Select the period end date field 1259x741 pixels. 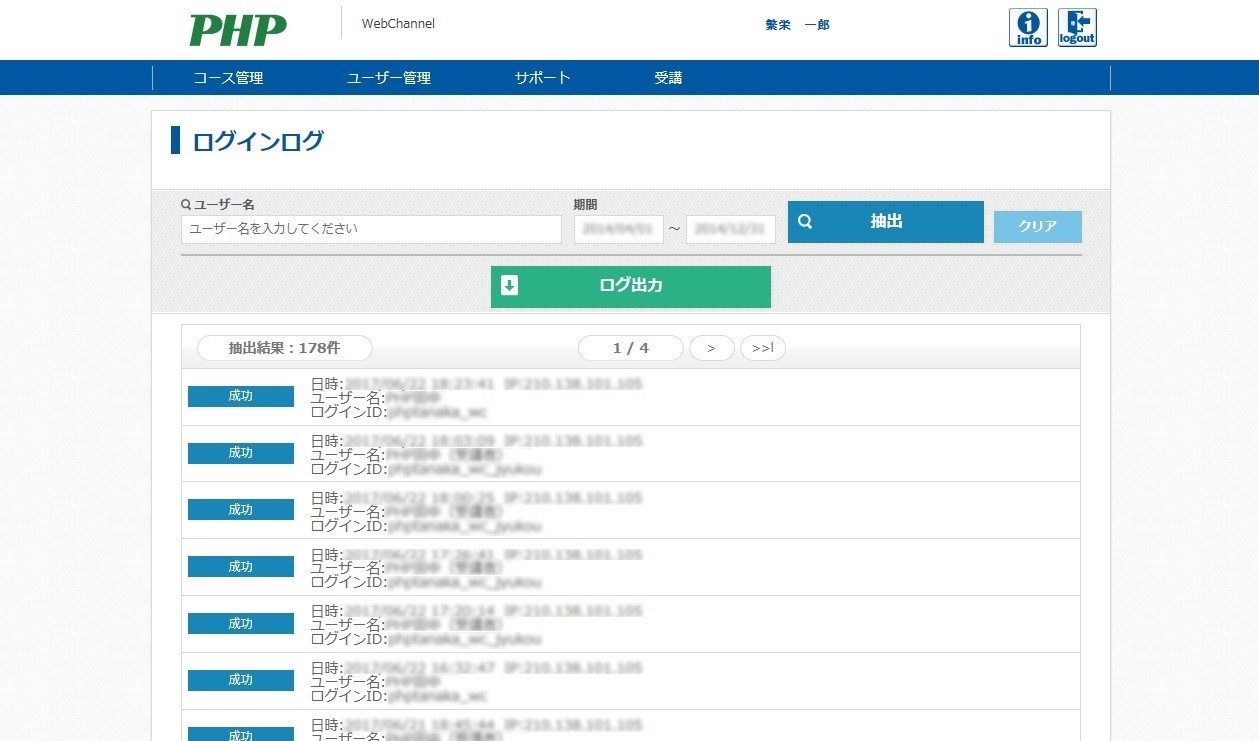click(731, 229)
